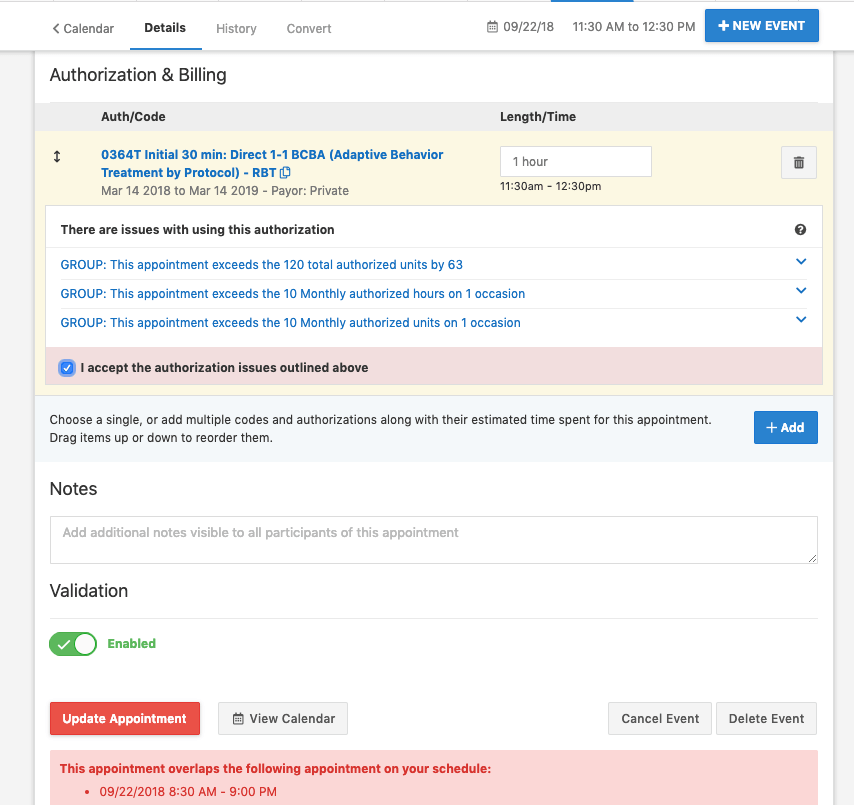Click the Add button to add another code

pos(786,427)
